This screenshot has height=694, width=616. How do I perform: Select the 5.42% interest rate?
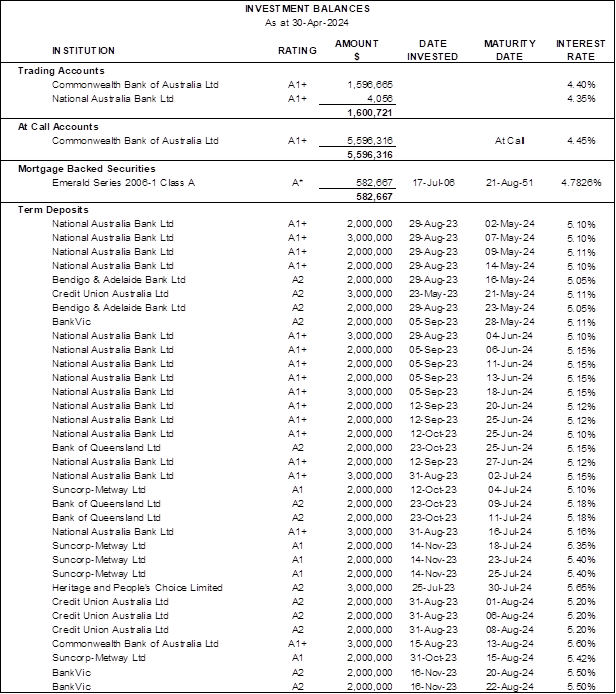[x=581, y=658]
